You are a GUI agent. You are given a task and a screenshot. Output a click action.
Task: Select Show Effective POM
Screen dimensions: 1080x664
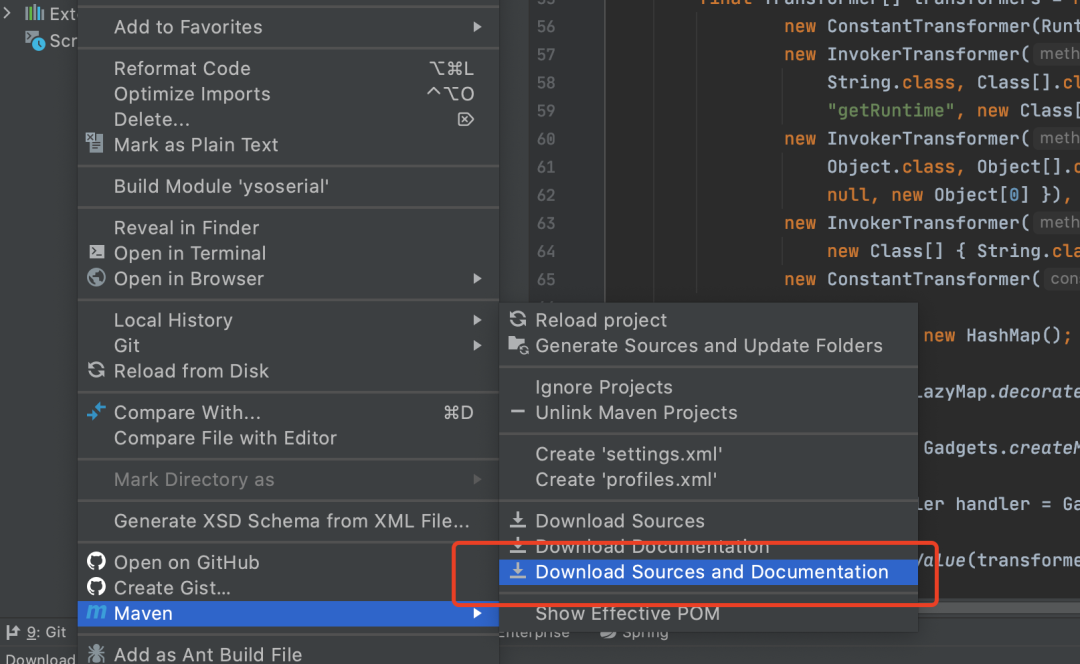pyautogui.click(x=627, y=613)
